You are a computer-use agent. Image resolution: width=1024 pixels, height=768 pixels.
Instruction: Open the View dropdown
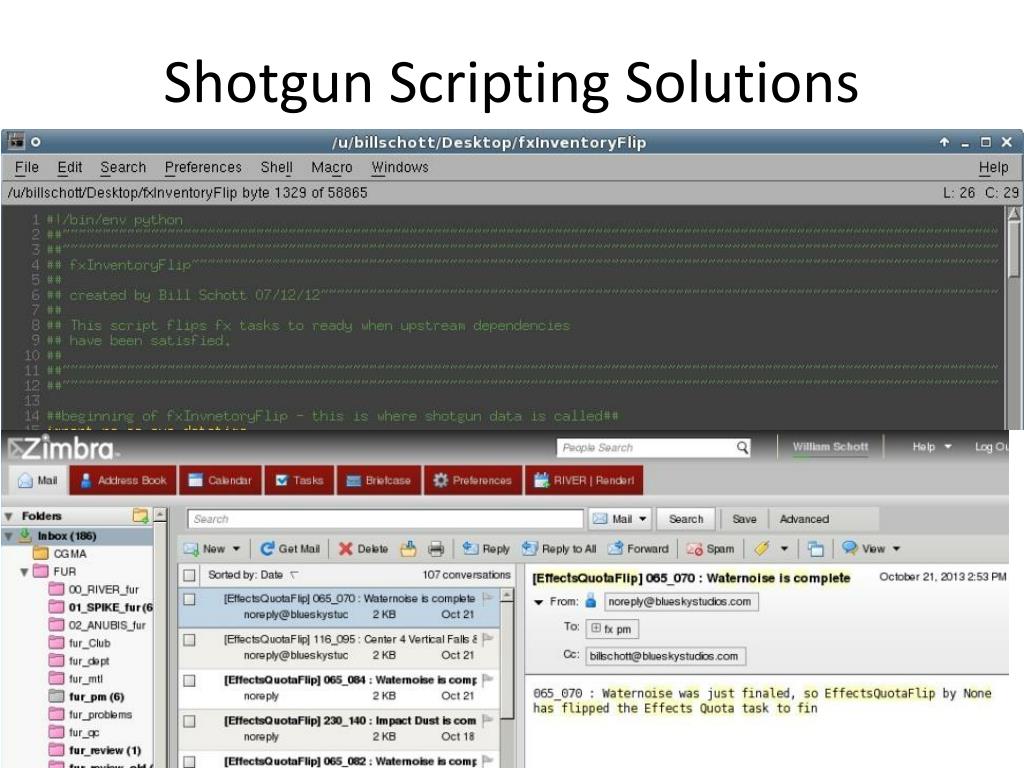[871, 549]
